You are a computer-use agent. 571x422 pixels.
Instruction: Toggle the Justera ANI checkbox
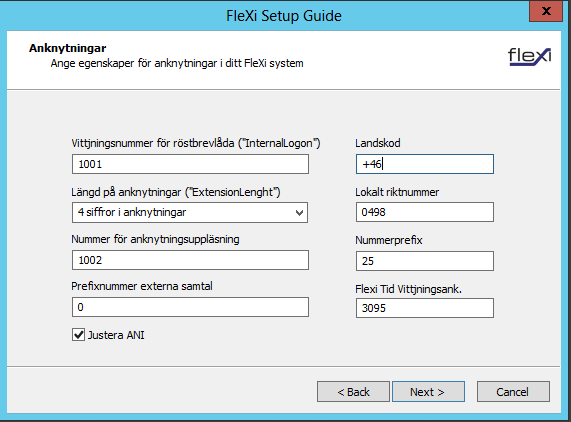click(78, 335)
